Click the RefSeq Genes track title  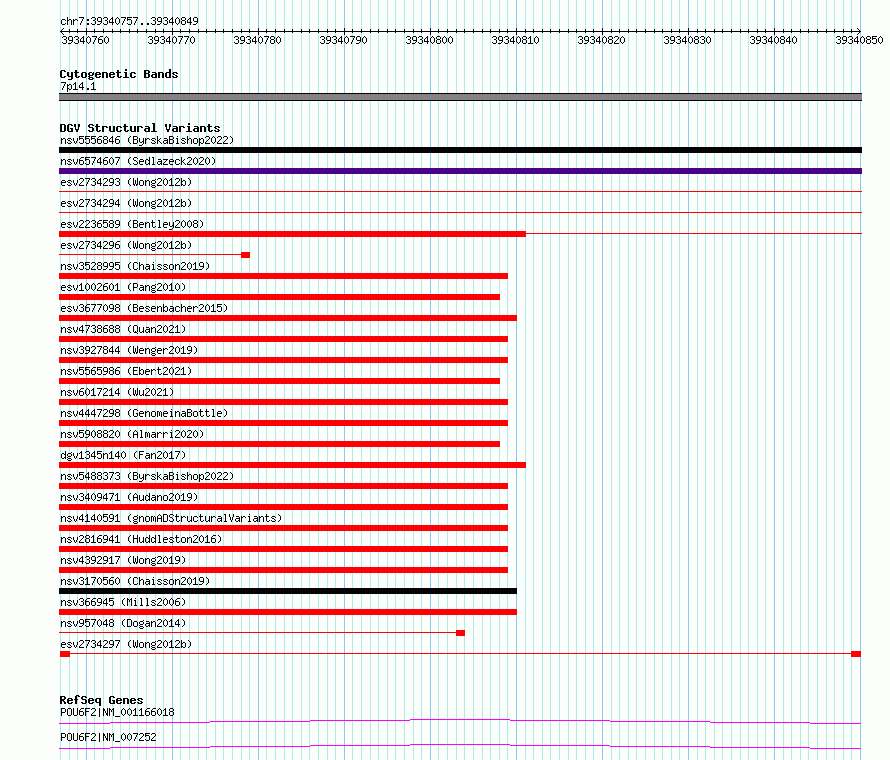coord(101,700)
